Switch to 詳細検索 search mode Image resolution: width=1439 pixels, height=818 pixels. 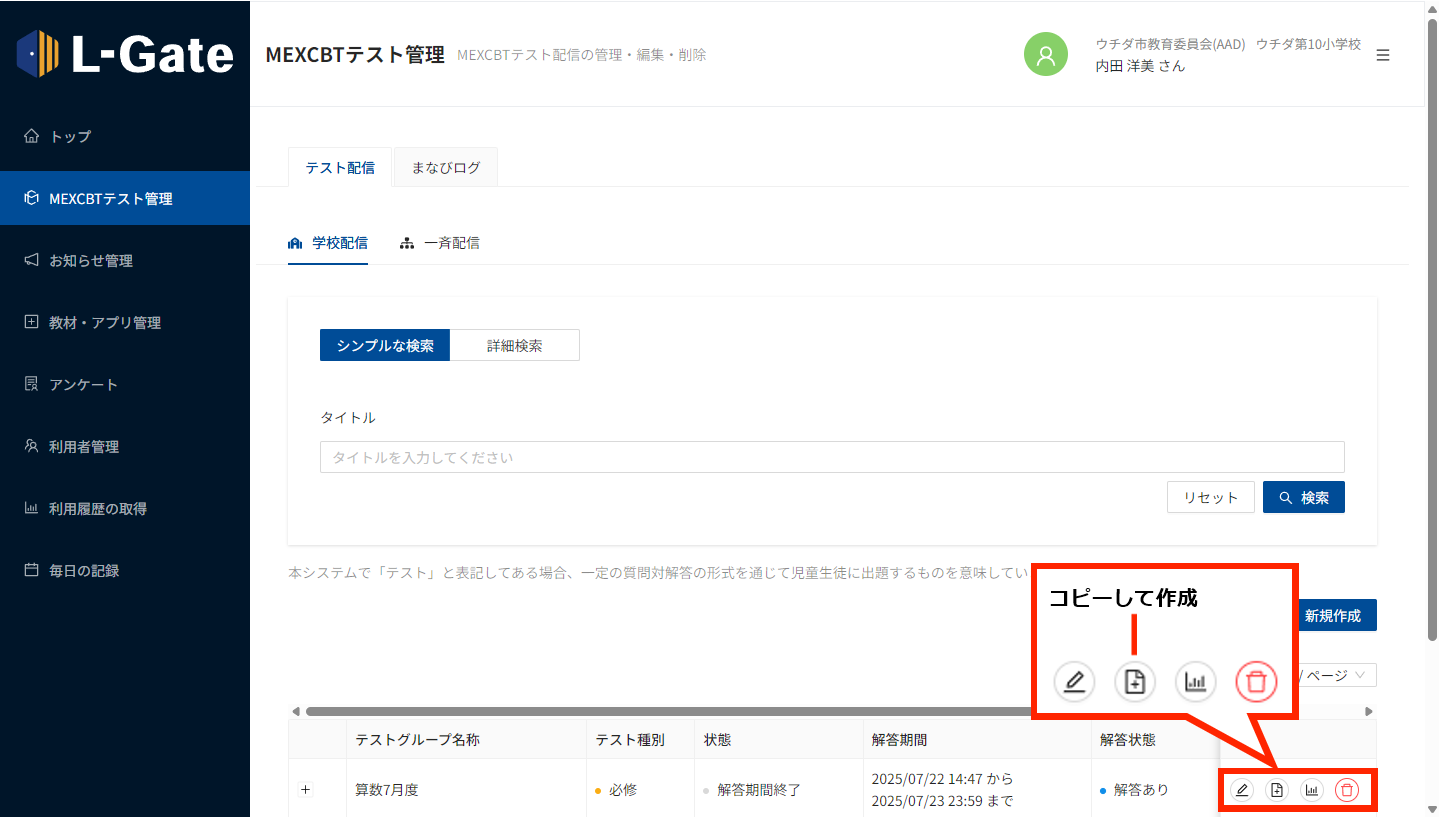point(514,346)
